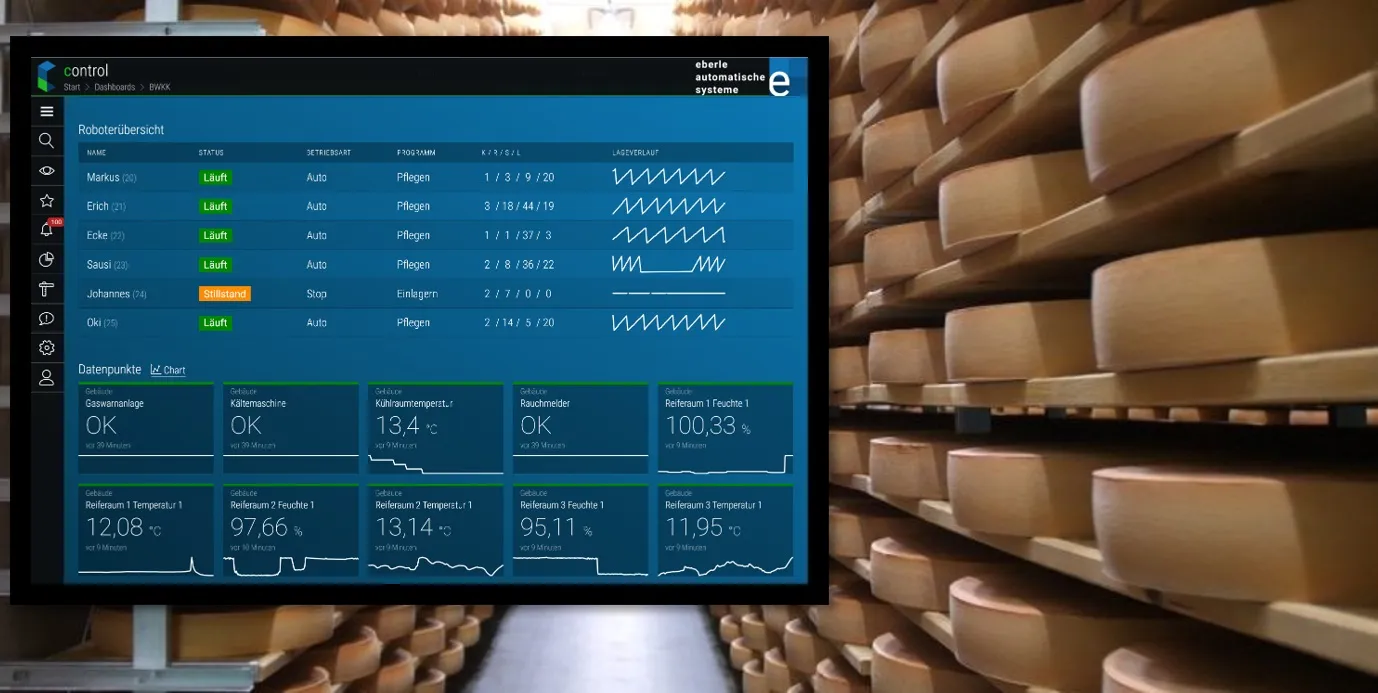Click the 2 / 14 / 5 / 20 value for Oki
The width and height of the screenshot is (1378, 693).
519,323
